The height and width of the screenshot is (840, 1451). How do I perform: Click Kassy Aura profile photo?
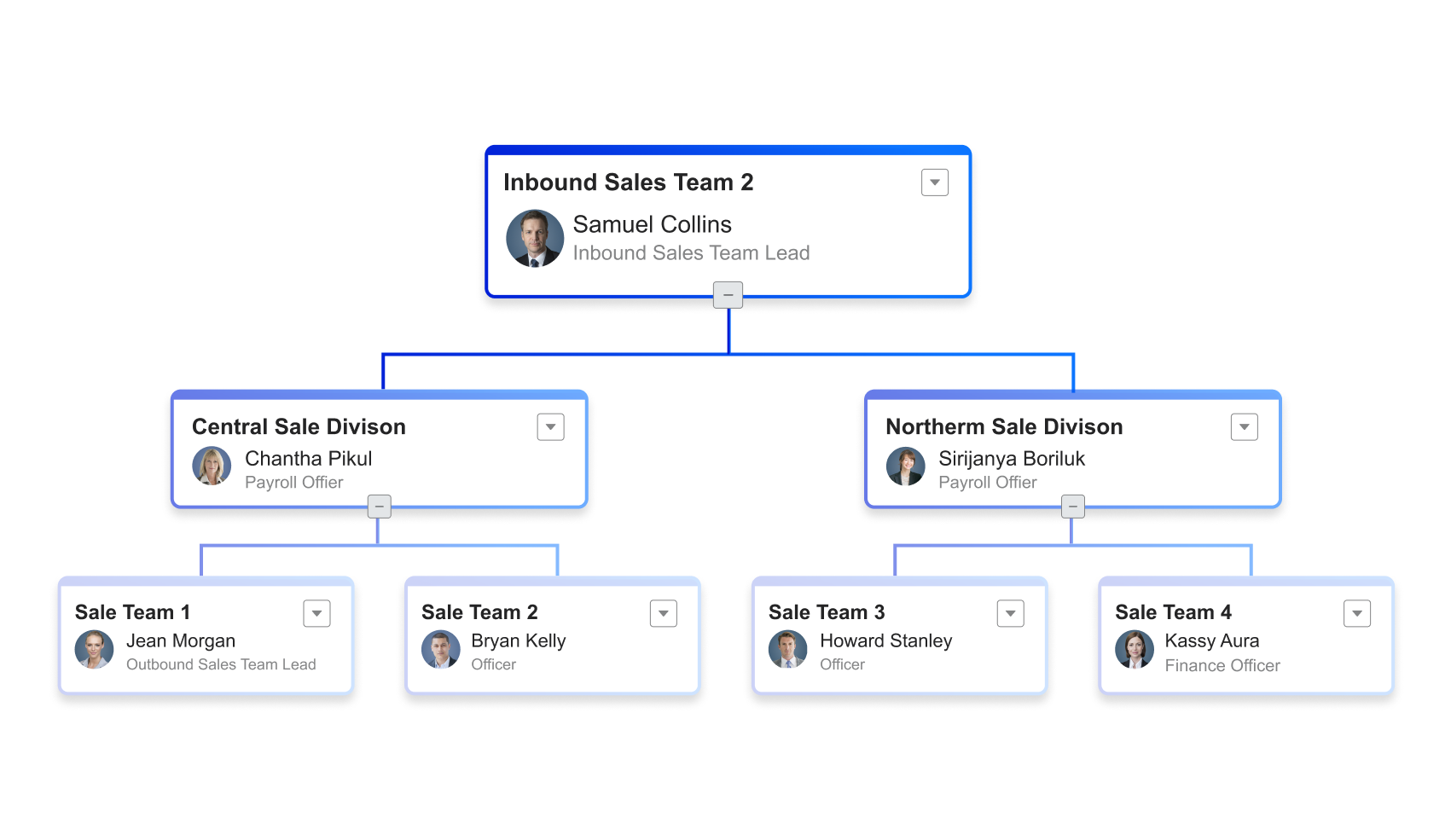coord(1135,649)
